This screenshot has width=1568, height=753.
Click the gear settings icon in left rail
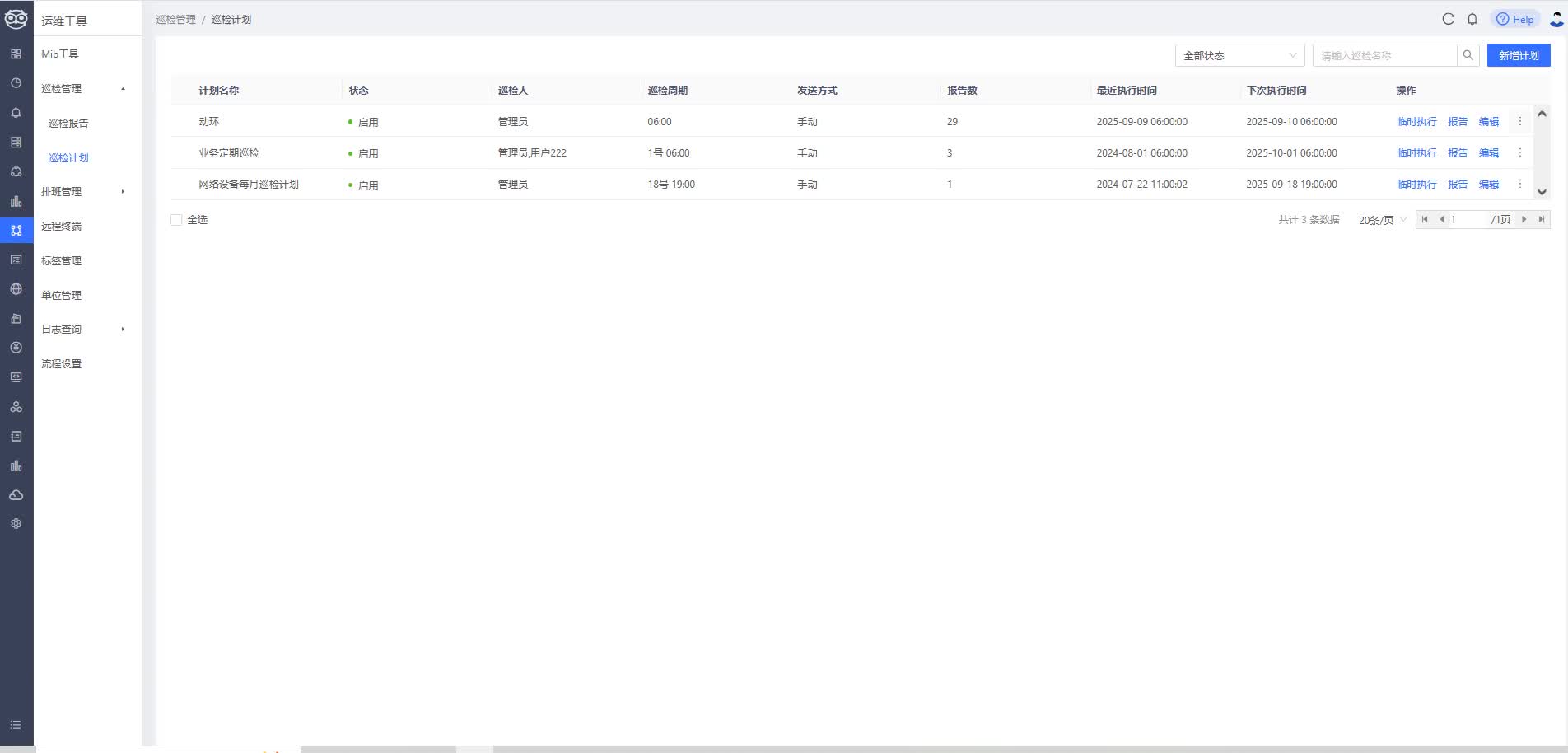16,524
